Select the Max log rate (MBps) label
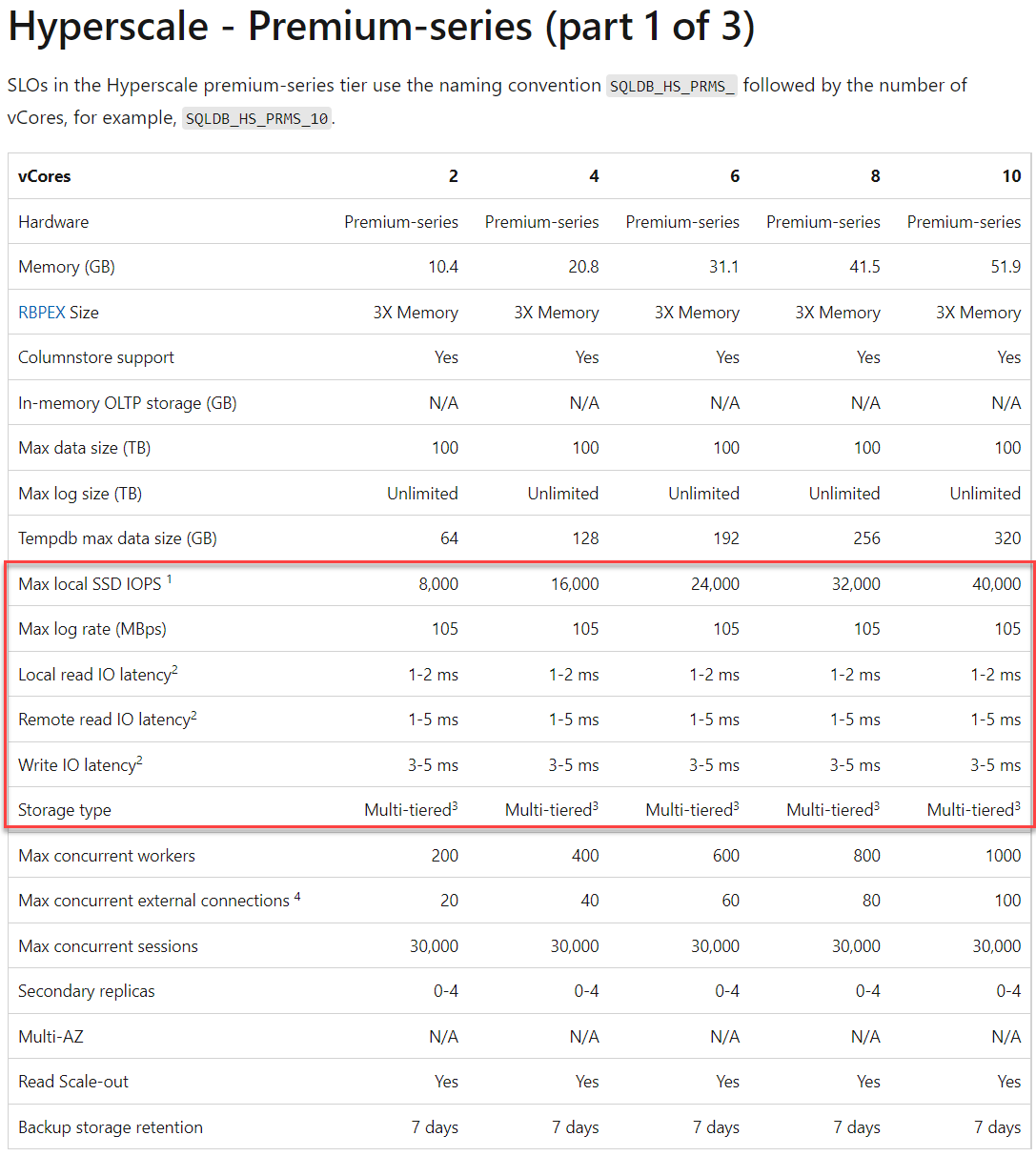The width and height of the screenshot is (1036, 1156). point(92,629)
